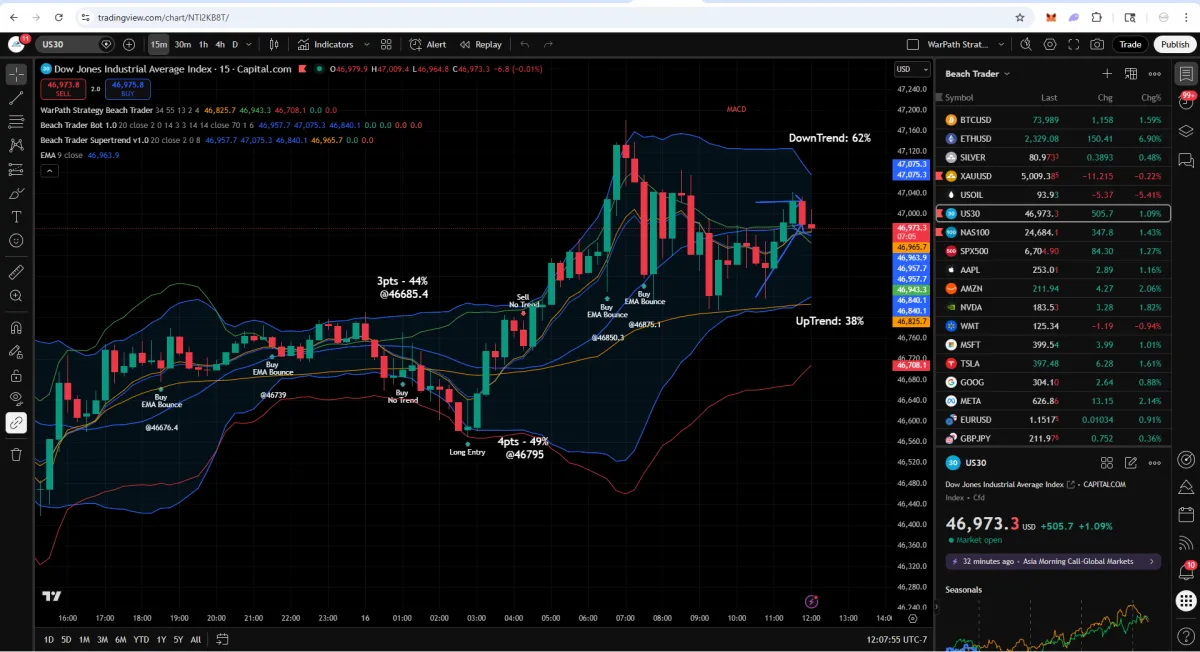1200x652 pixels.
Task: Open the US30 symbol search box
Action: 76,44
